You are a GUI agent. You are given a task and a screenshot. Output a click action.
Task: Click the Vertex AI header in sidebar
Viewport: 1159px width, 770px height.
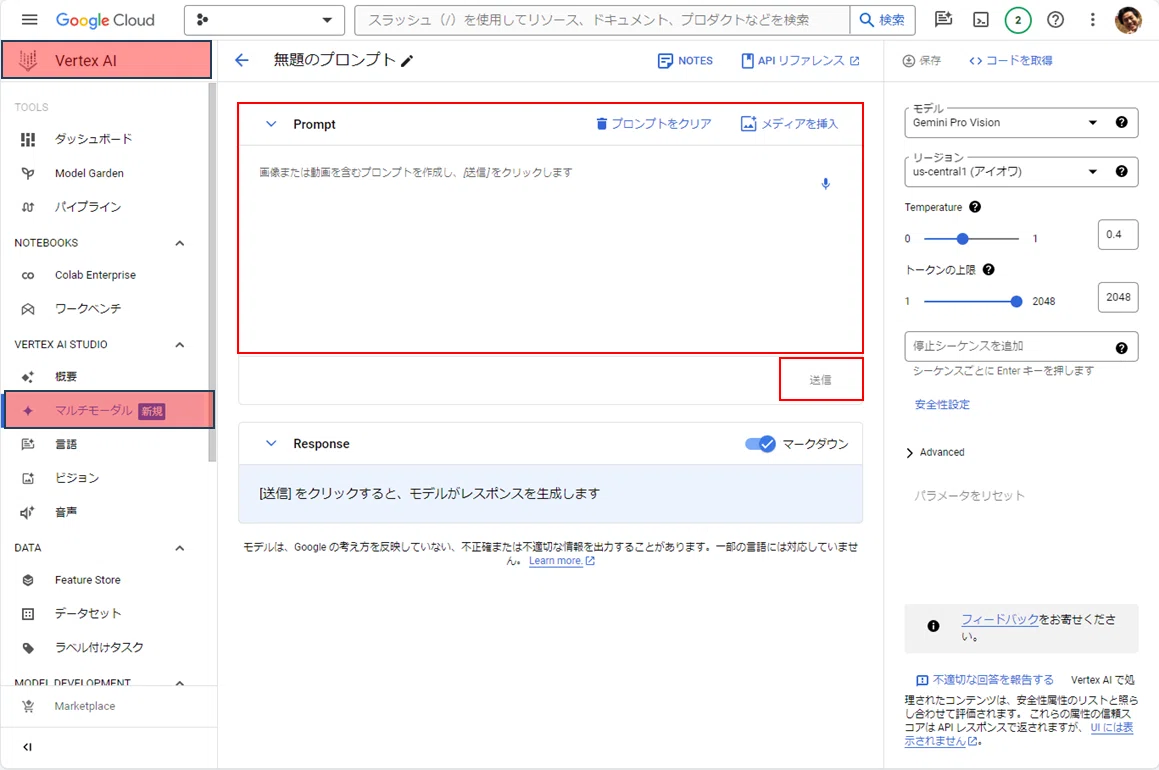click(x=106, y=60)
